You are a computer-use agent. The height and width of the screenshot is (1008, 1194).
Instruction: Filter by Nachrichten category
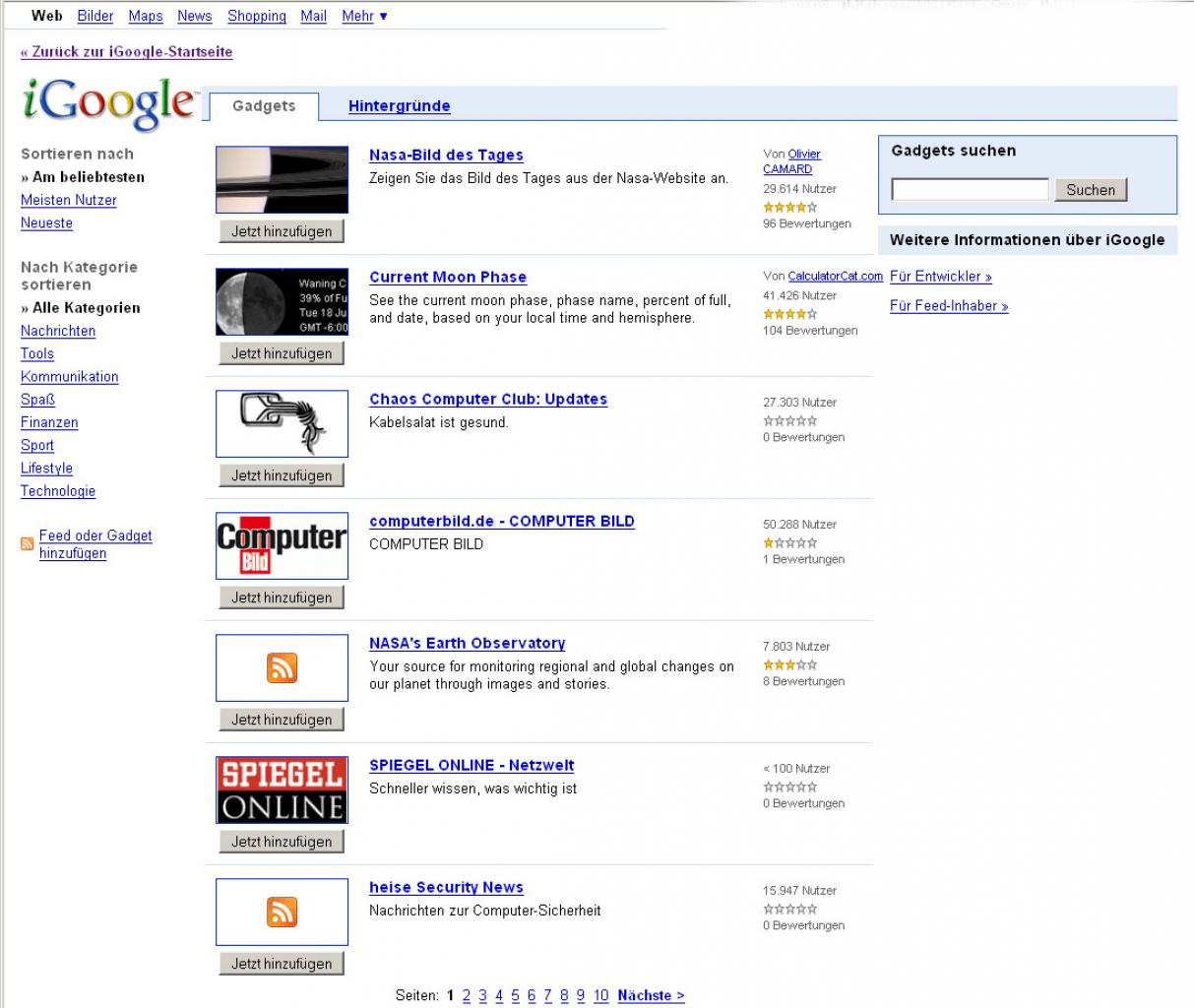pos(58,331)
